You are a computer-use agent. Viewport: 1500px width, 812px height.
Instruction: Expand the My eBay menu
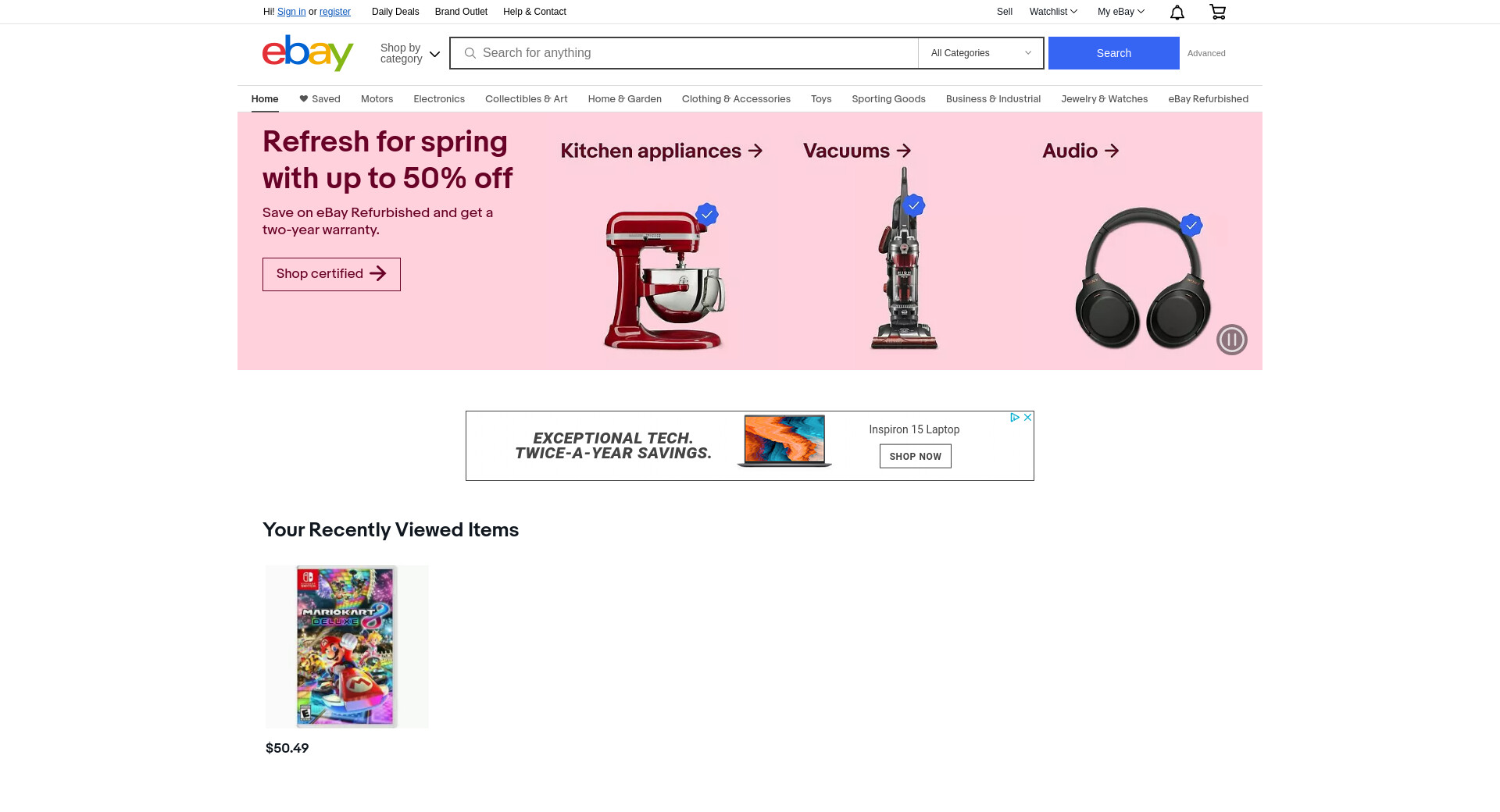[1120, 12]
